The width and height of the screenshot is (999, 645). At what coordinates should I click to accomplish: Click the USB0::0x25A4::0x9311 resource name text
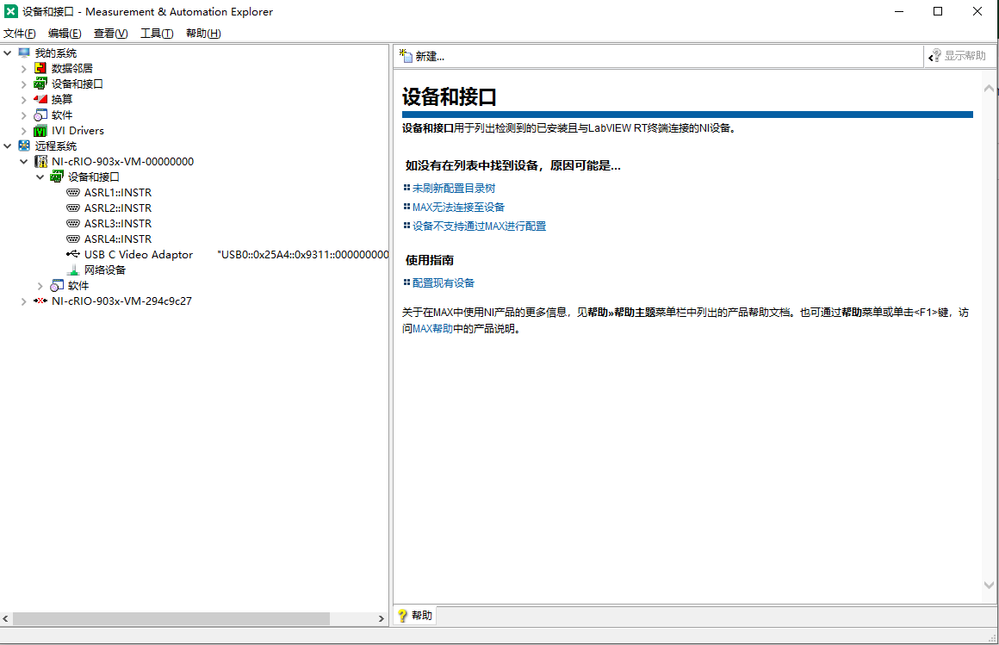pos(303,254)
